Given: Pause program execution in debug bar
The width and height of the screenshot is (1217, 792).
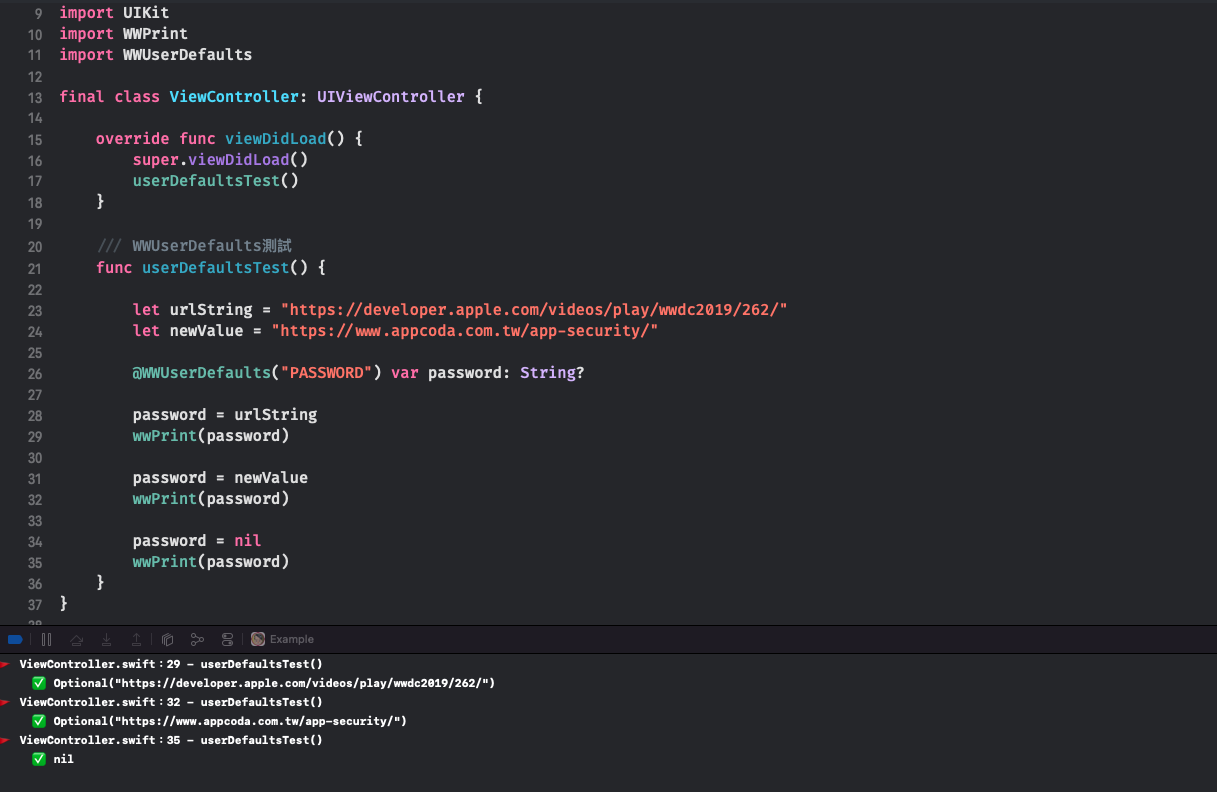Looking at the screenshot, I should tap(46, 639).
